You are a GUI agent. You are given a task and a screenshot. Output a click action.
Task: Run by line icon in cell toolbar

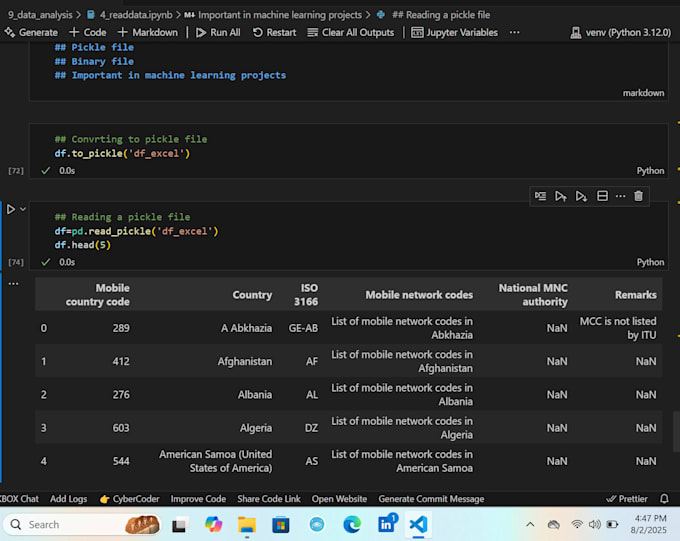(540, 196)
